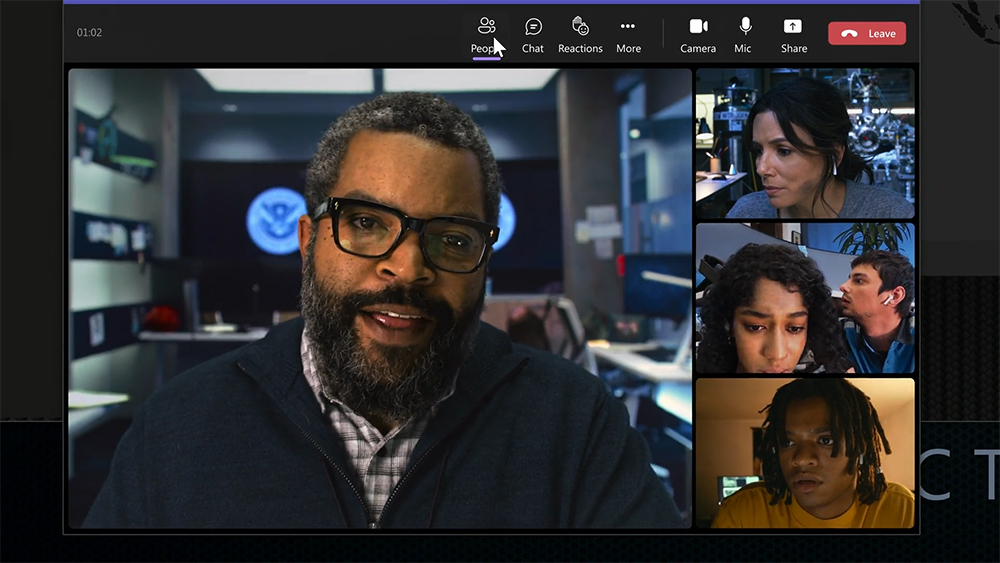The height and width of the screenshot is (563, 1000).
Task: Open the People panel
Action: coord(486,35)
